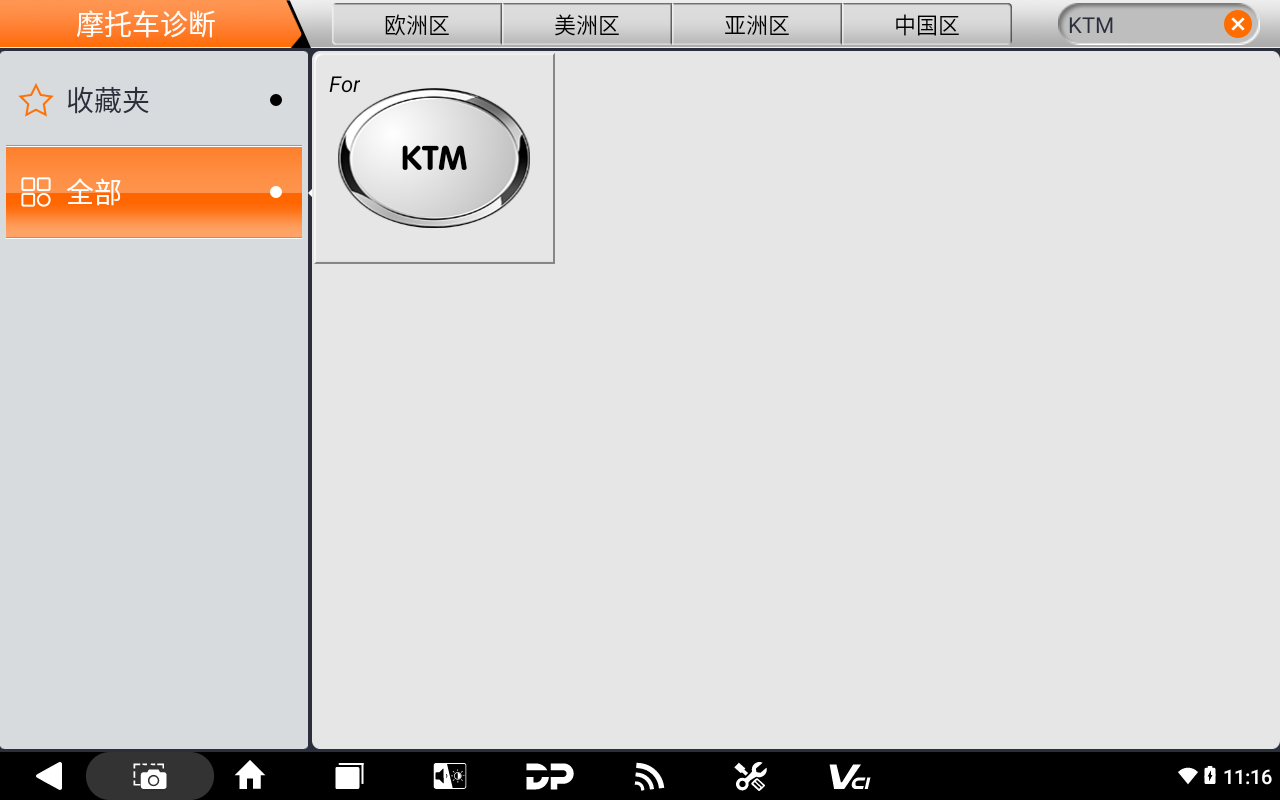The image size is (1280, 800).
Task: Switch to the 亚洲区 tab
Action: pos(757,25)
